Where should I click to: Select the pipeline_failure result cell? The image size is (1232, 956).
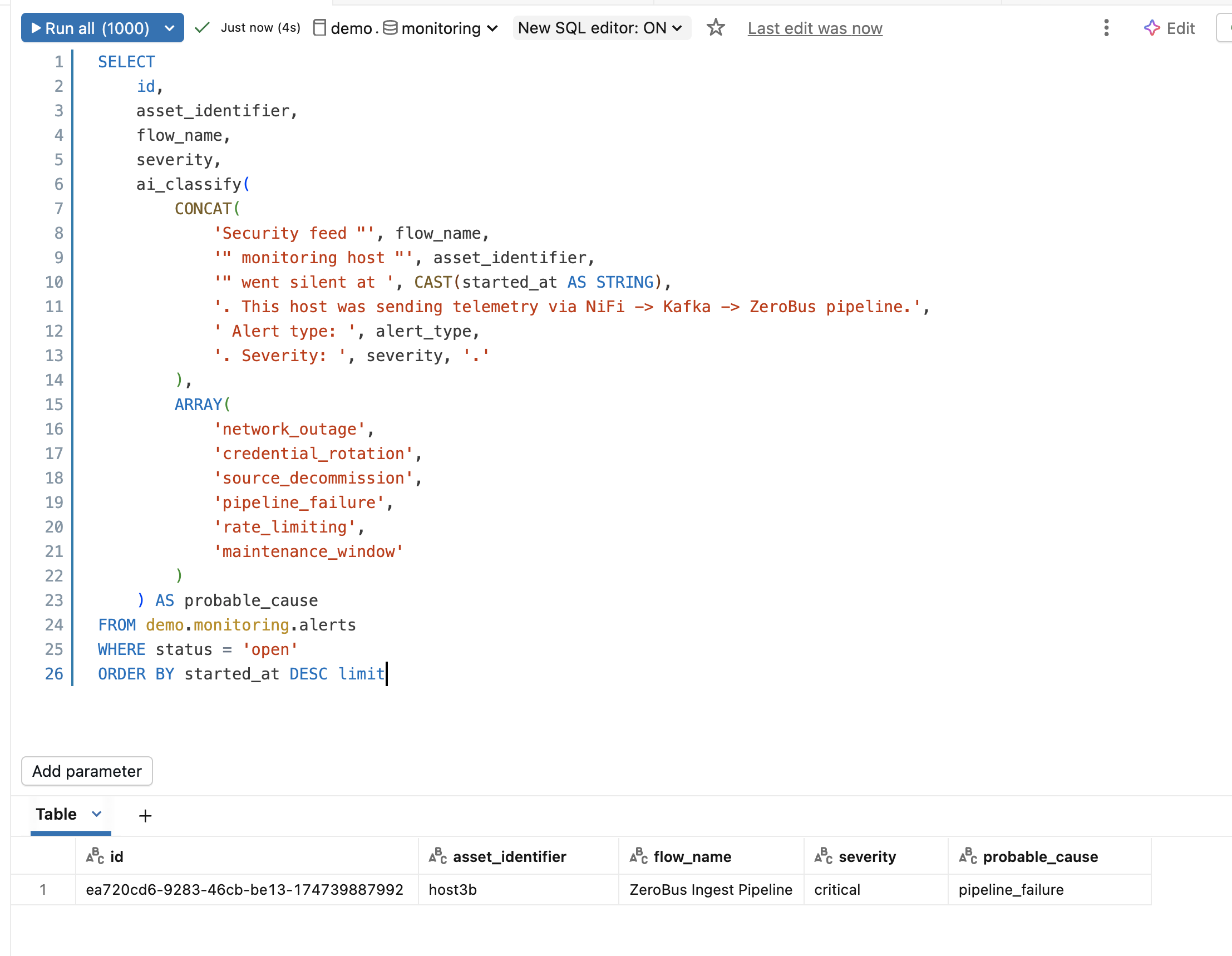(x=1050, y=890)
